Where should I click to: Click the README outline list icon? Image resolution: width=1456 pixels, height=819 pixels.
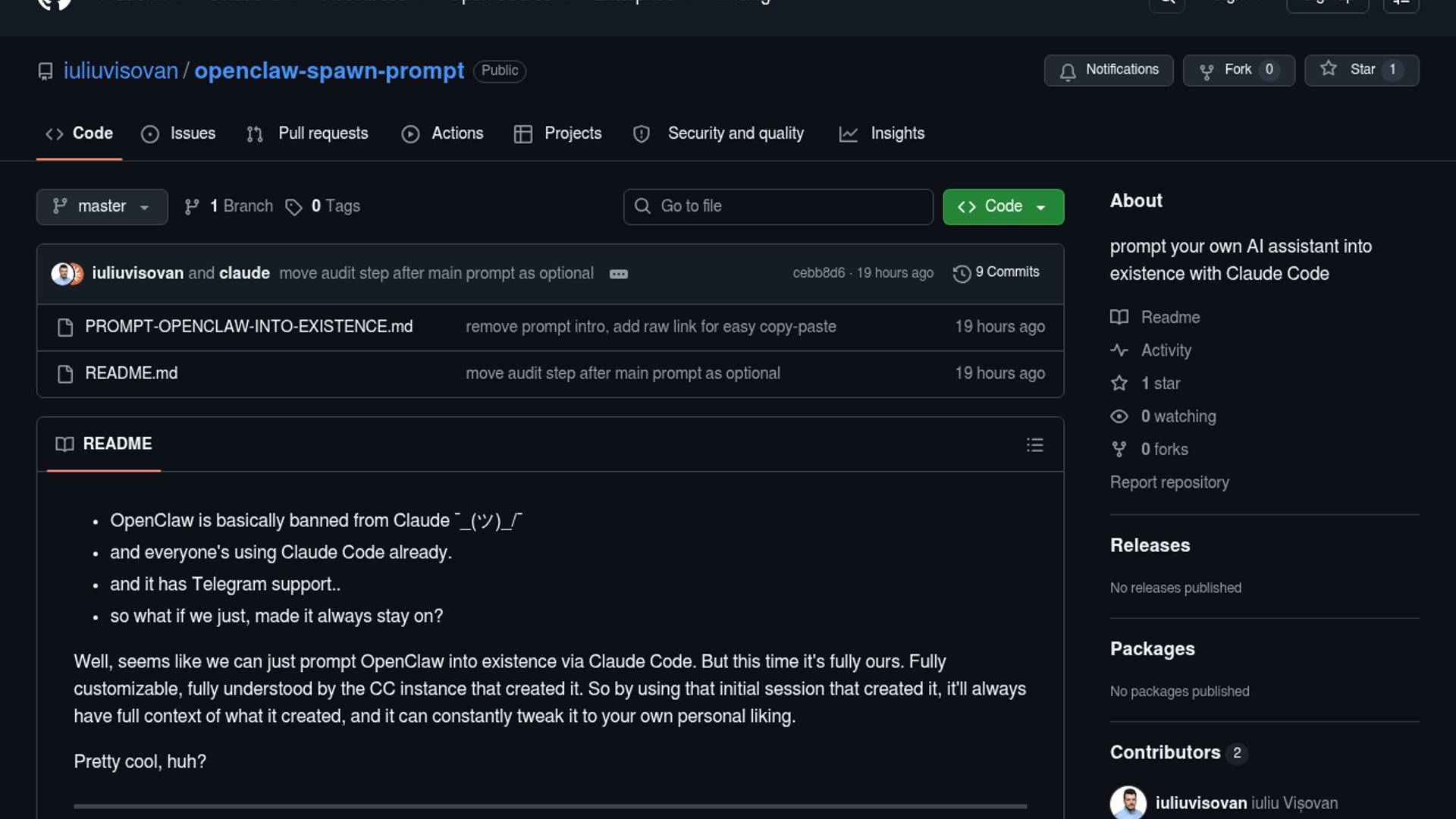click(x=1034, y=445)
